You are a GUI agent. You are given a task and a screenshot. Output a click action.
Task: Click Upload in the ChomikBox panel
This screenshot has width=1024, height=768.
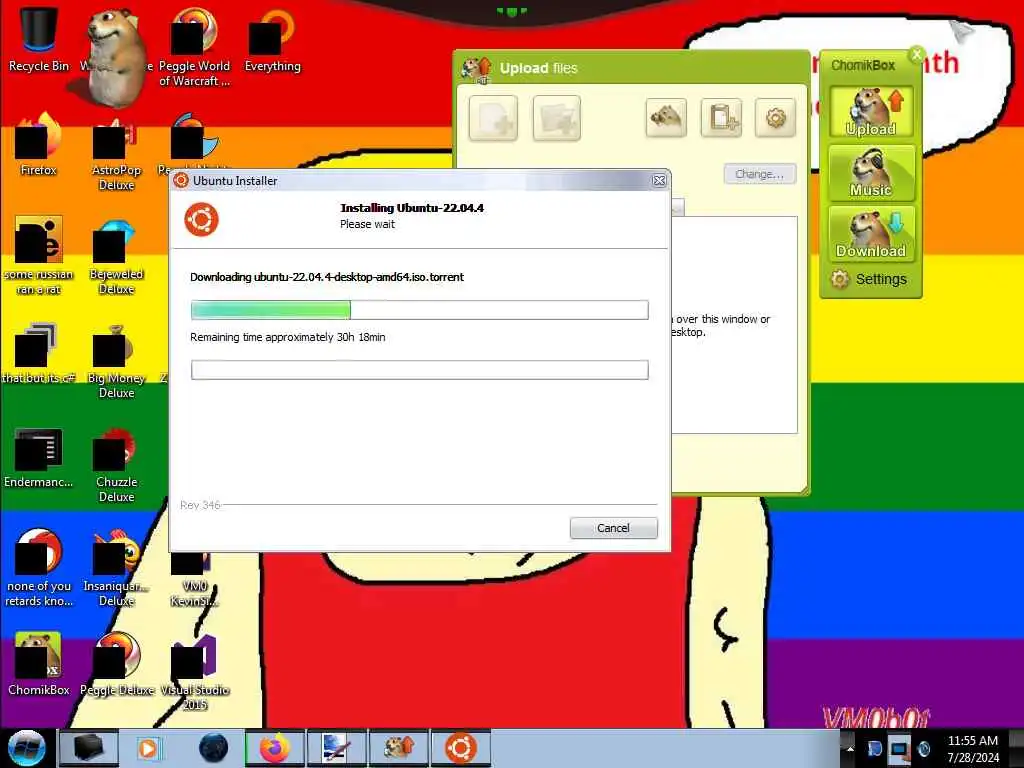[x=871, y=112]
